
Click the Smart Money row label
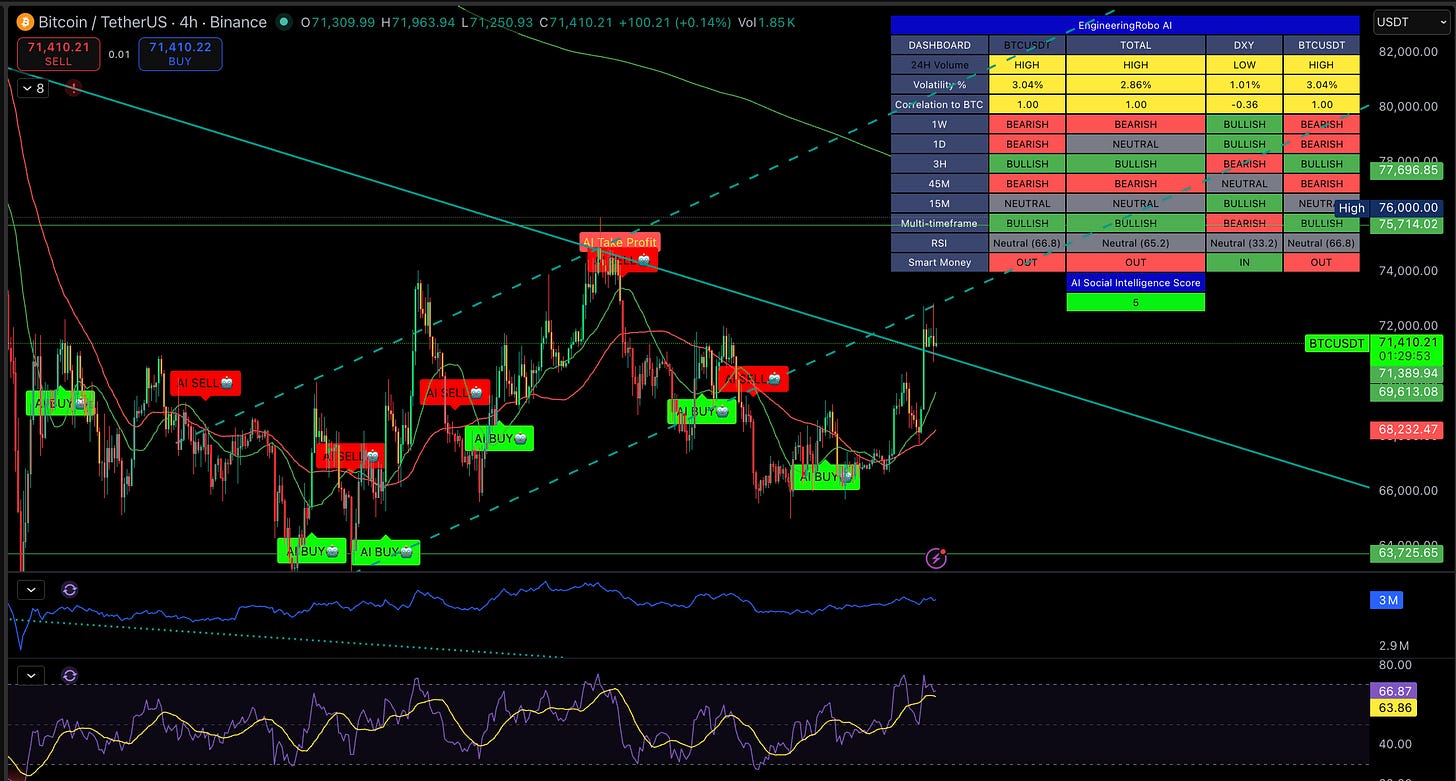pos(939,262)
